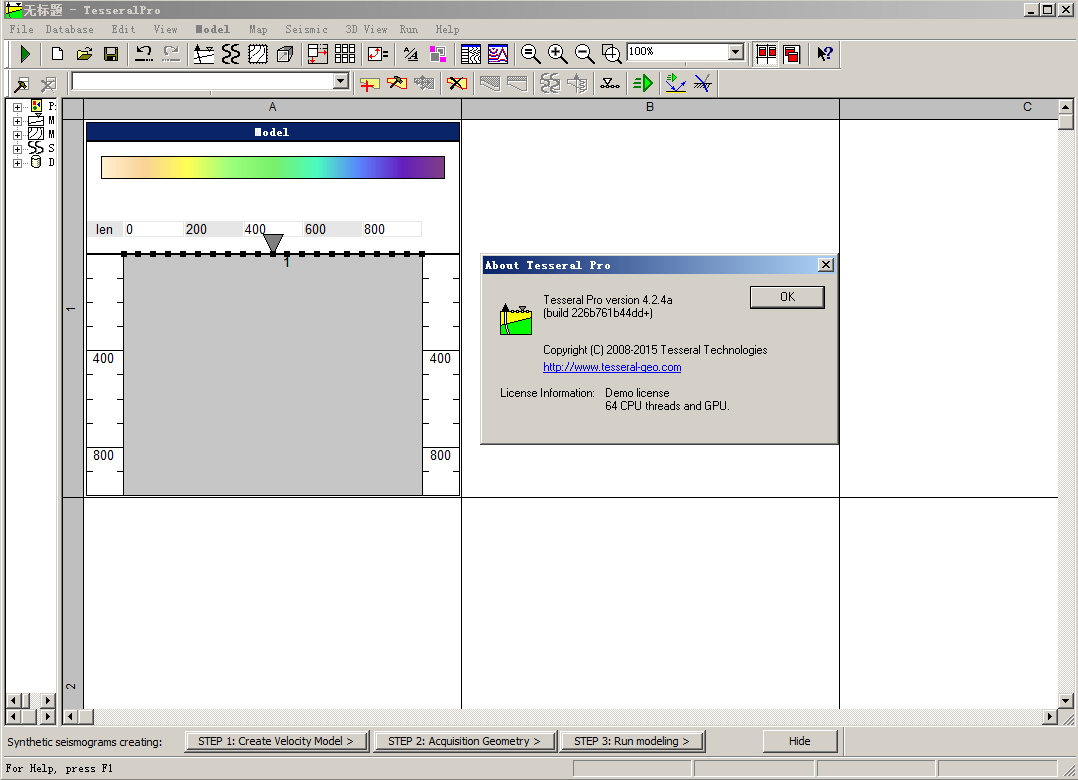The width and height of the screenshot is (1078, 780).
Task: Open the Run menu
Action: (409, 30)
